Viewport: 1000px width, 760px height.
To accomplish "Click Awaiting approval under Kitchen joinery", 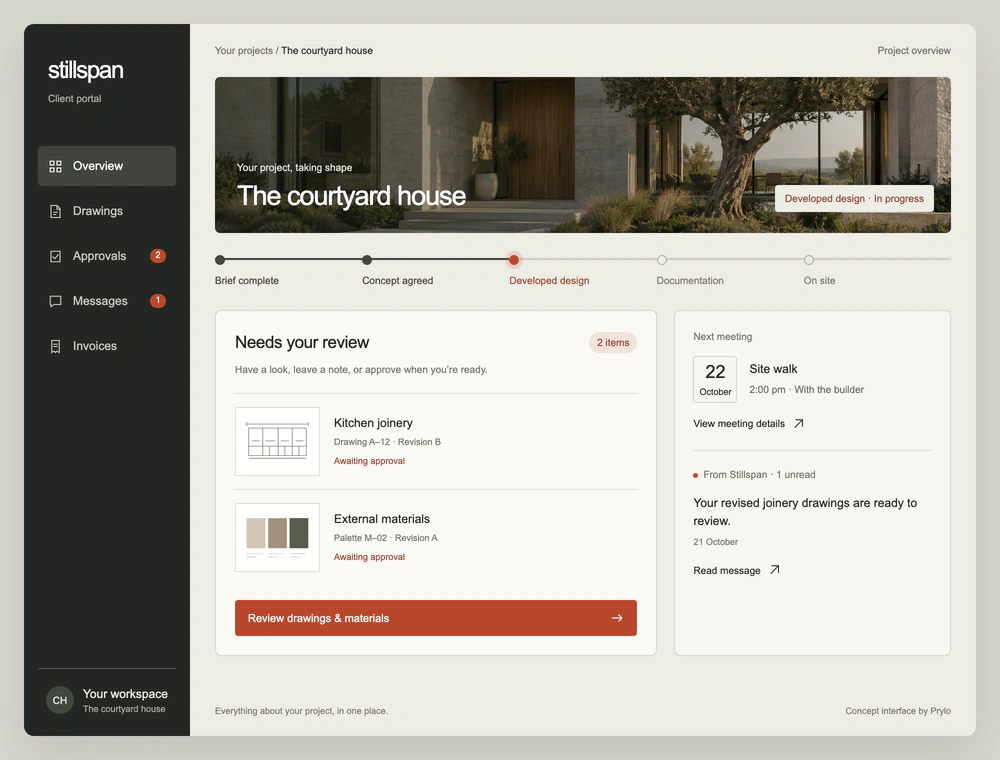I will coord(369,461).
